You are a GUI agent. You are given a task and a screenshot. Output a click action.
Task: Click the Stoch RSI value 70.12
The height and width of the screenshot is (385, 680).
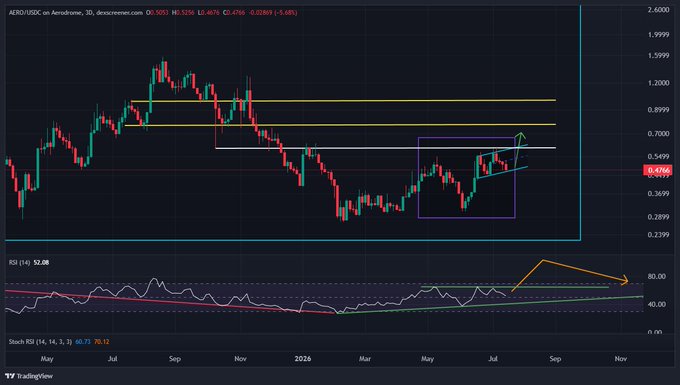point(101,342)
